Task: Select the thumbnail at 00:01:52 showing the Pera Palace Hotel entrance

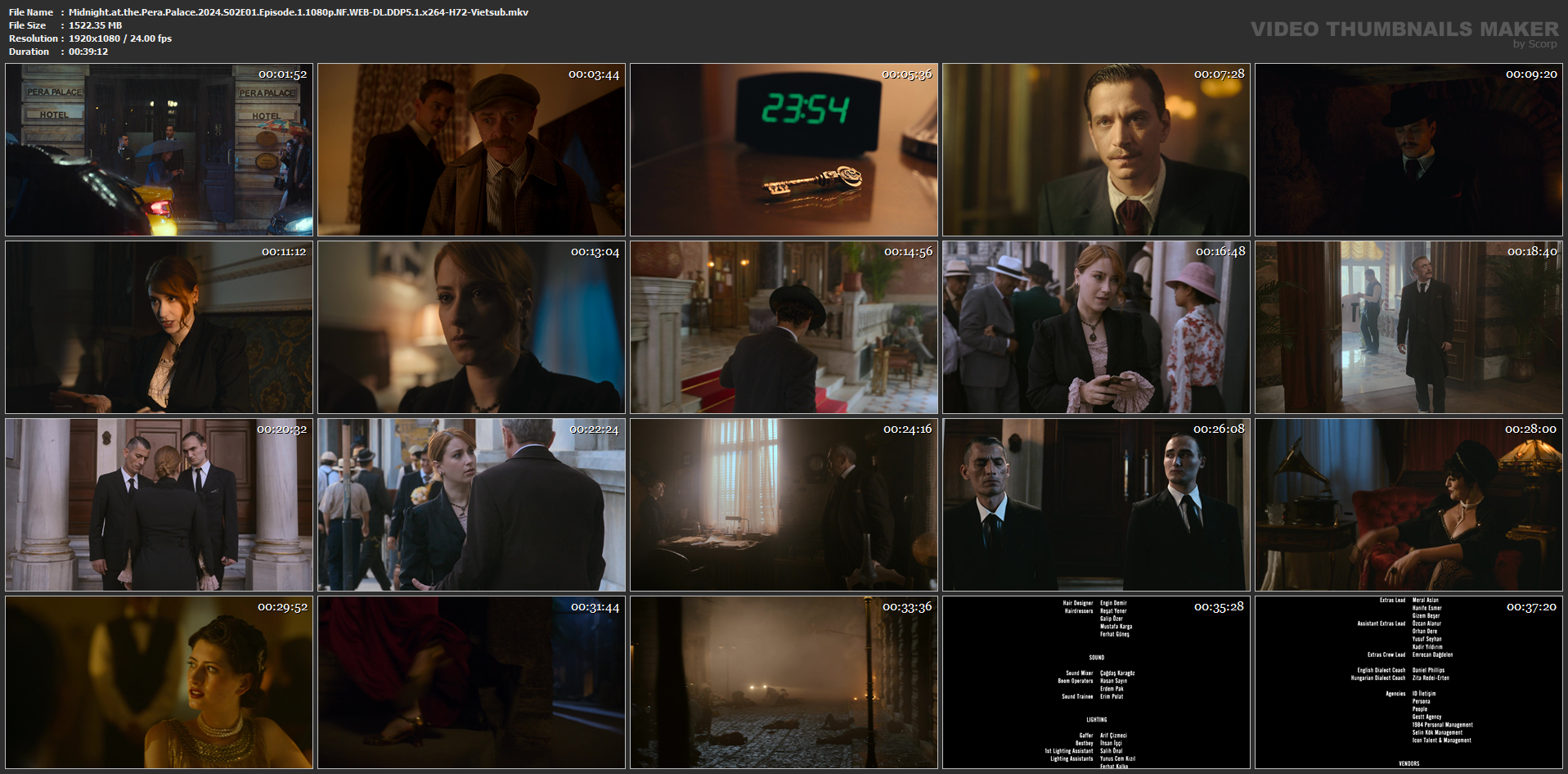Action: (159, 150)
